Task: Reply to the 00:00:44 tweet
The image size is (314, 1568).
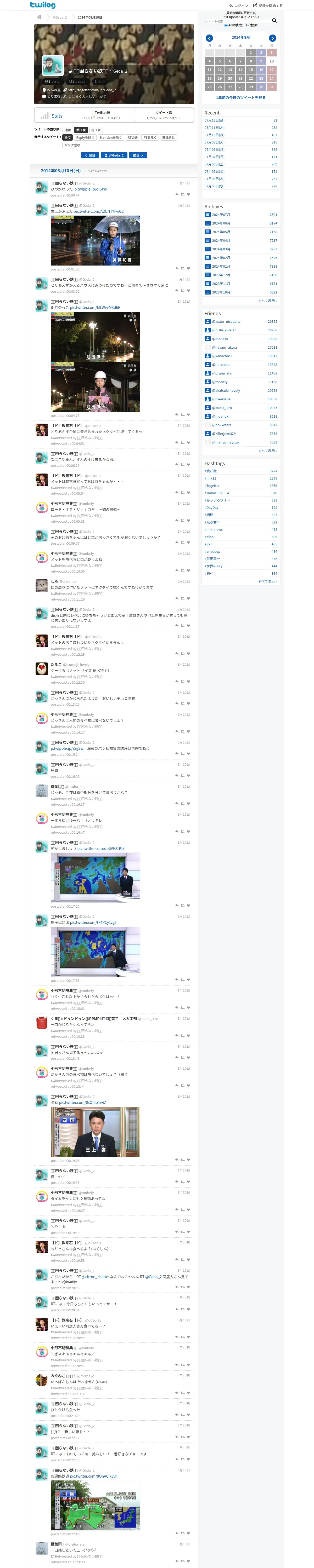Action: [177, 195]
